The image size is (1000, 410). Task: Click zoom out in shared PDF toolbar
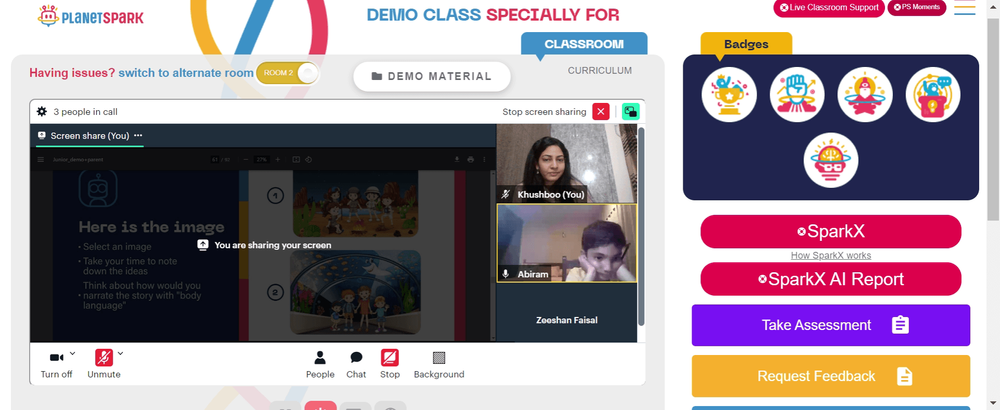[246, 159]
